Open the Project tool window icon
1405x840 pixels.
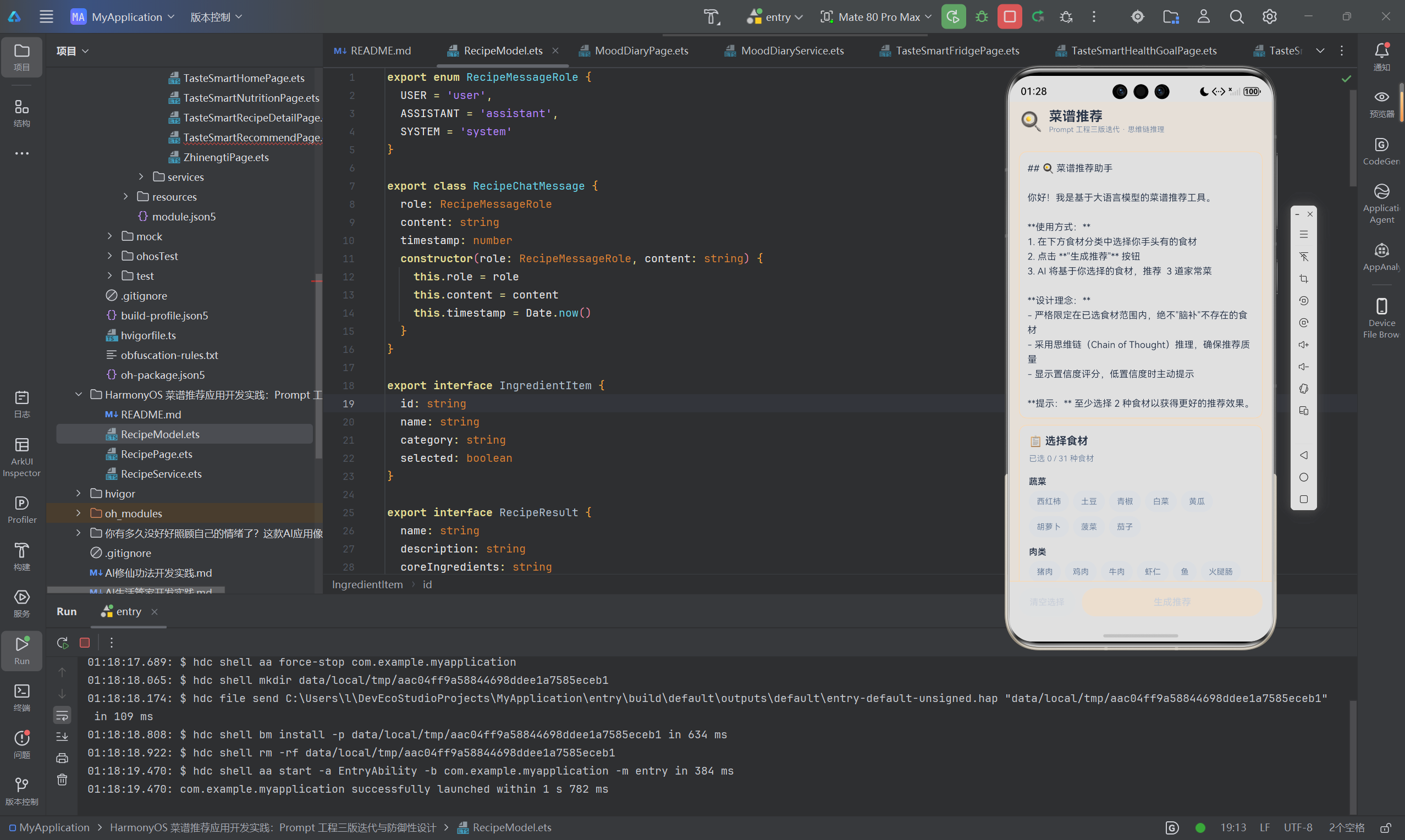point(21,57)
